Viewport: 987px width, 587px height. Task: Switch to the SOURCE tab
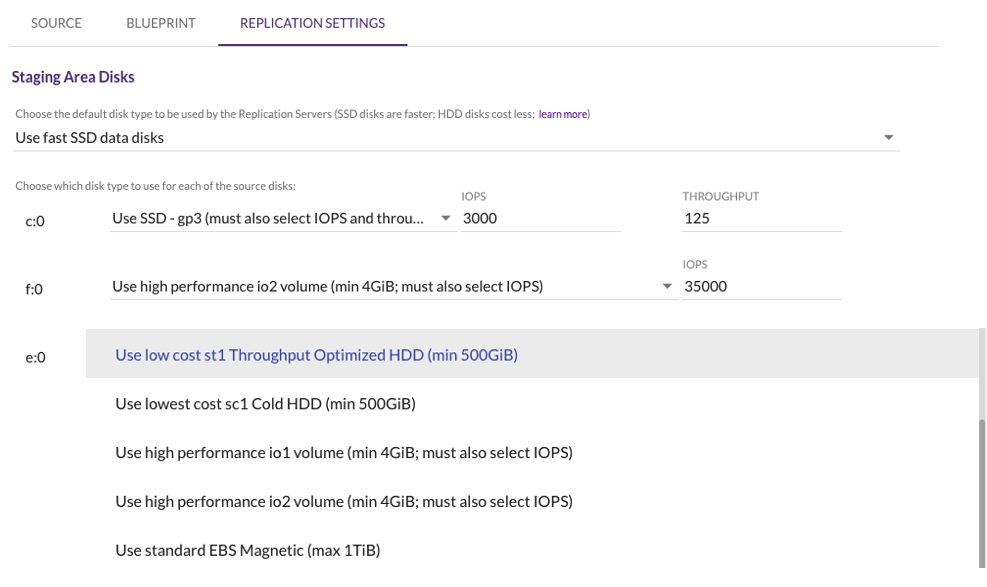tap(56, 23)
